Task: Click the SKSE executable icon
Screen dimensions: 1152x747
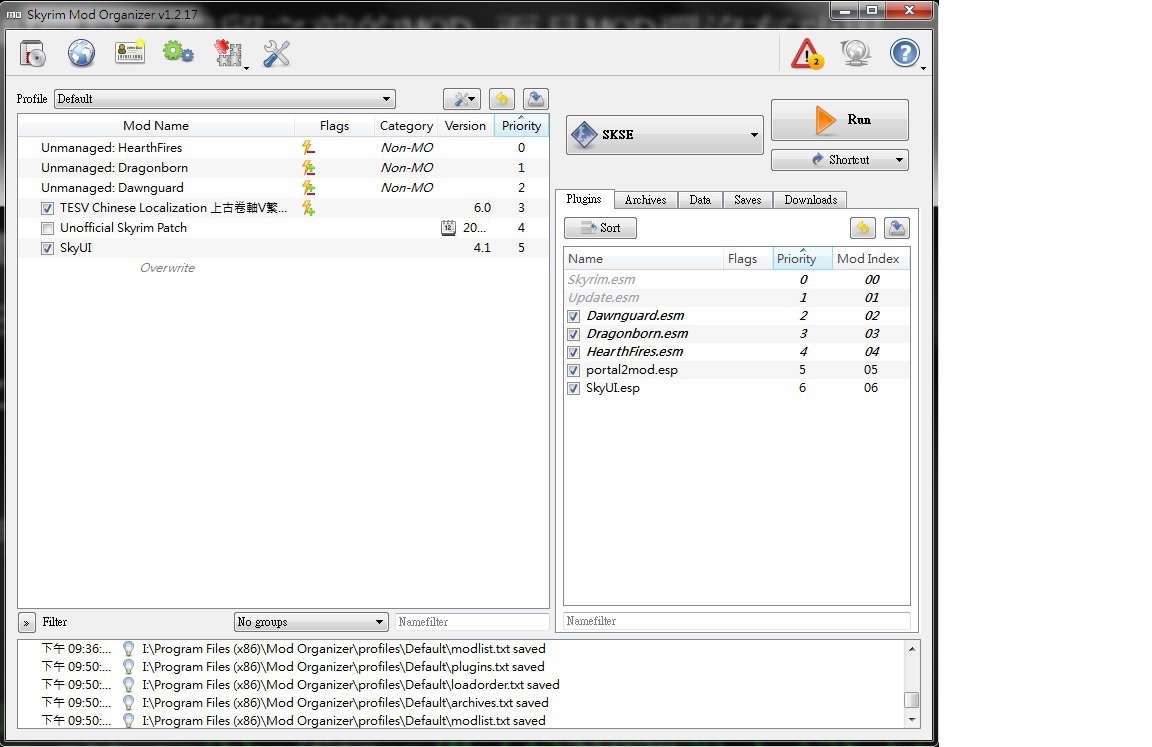Action: (584, 134)
